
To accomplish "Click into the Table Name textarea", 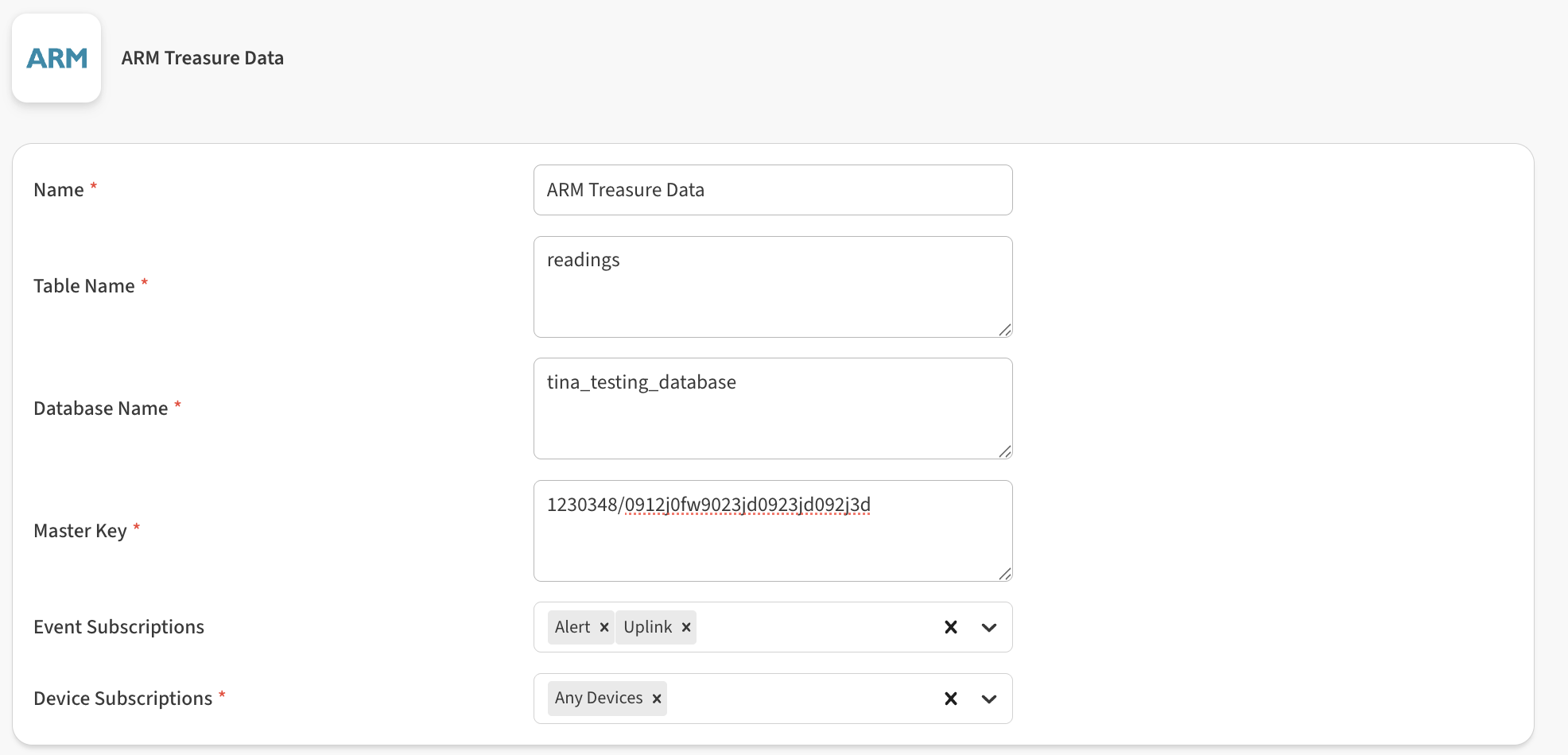I will [x=773, y=287].
